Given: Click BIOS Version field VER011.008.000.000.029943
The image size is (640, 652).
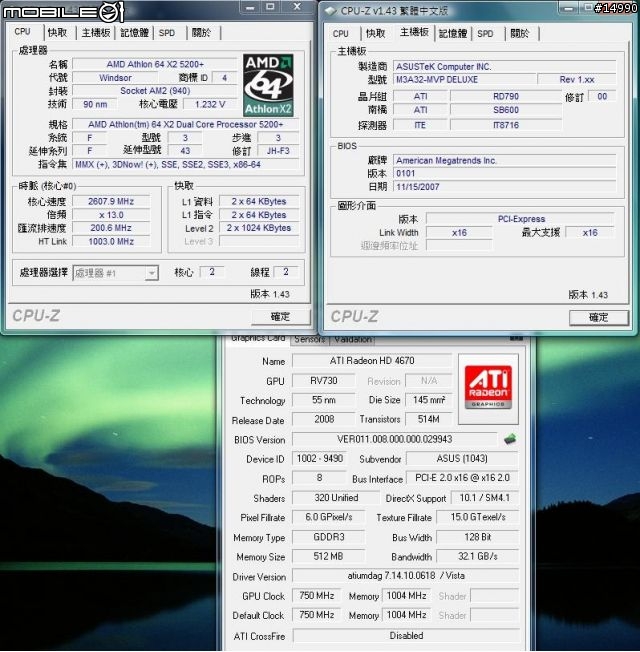Looking at the screenshot, I should 394,439.
